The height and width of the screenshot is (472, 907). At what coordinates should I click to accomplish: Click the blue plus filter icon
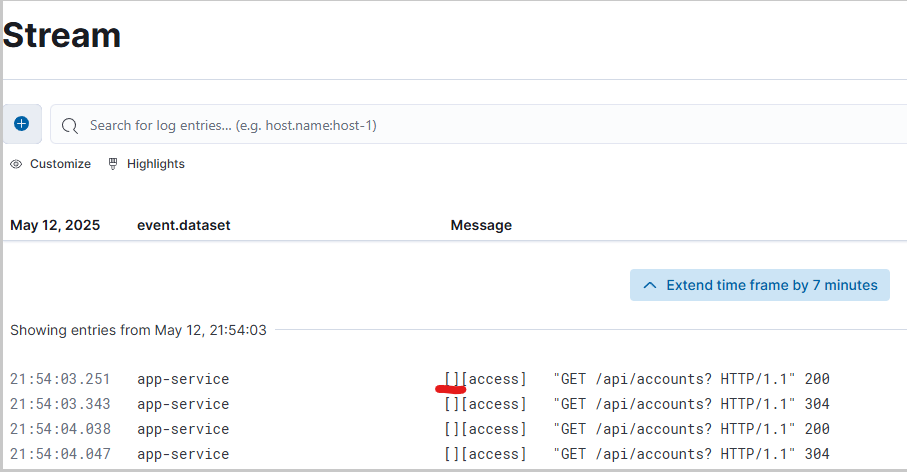click(x=22, y=125)
